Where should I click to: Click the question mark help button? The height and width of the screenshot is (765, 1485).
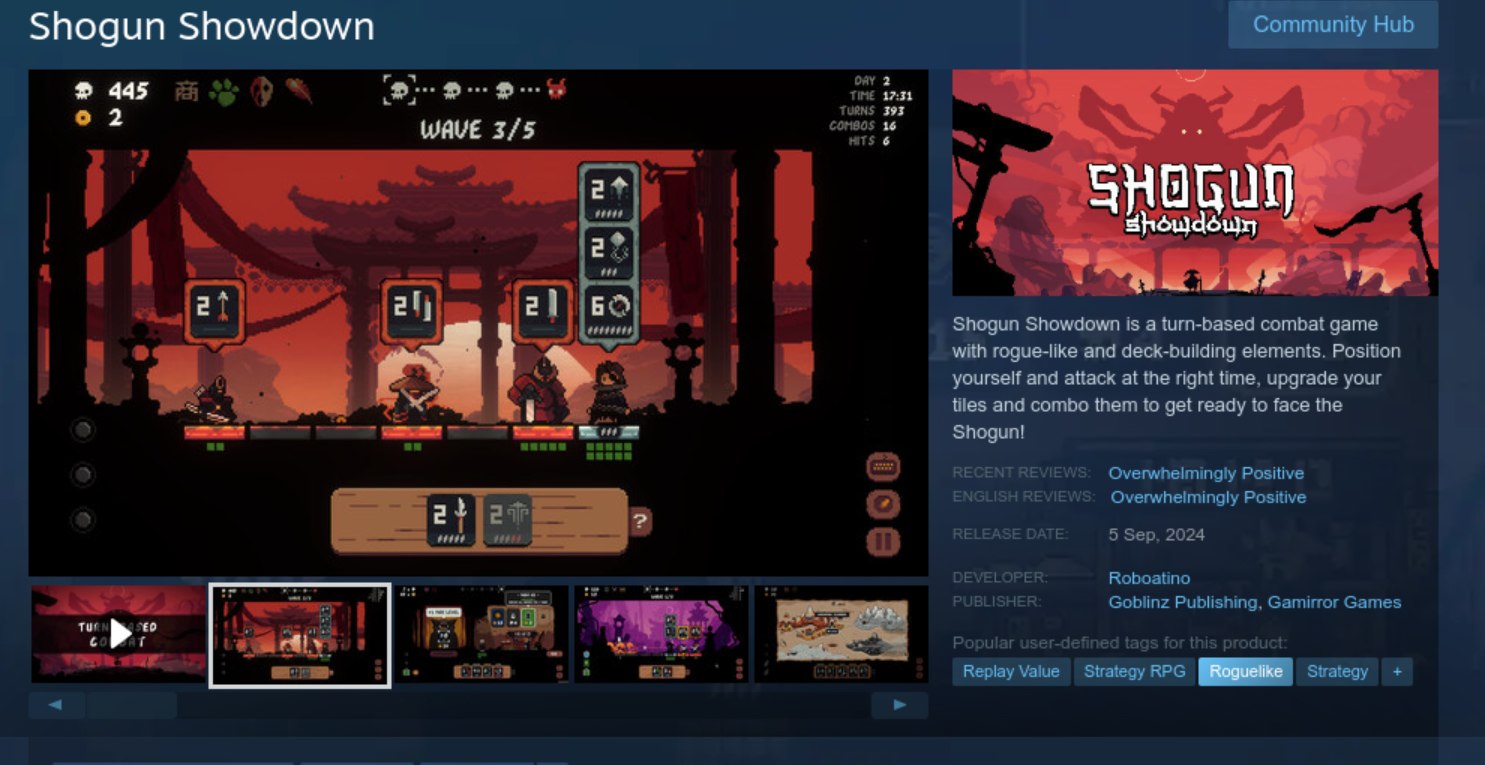[640, 521]
